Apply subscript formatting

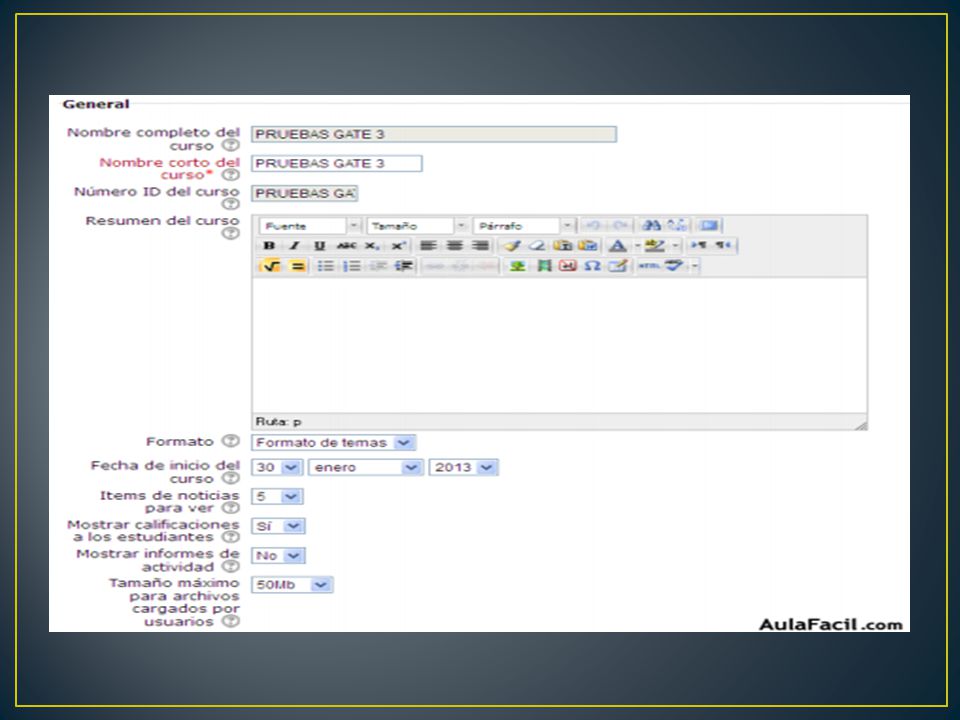[372, 246]
